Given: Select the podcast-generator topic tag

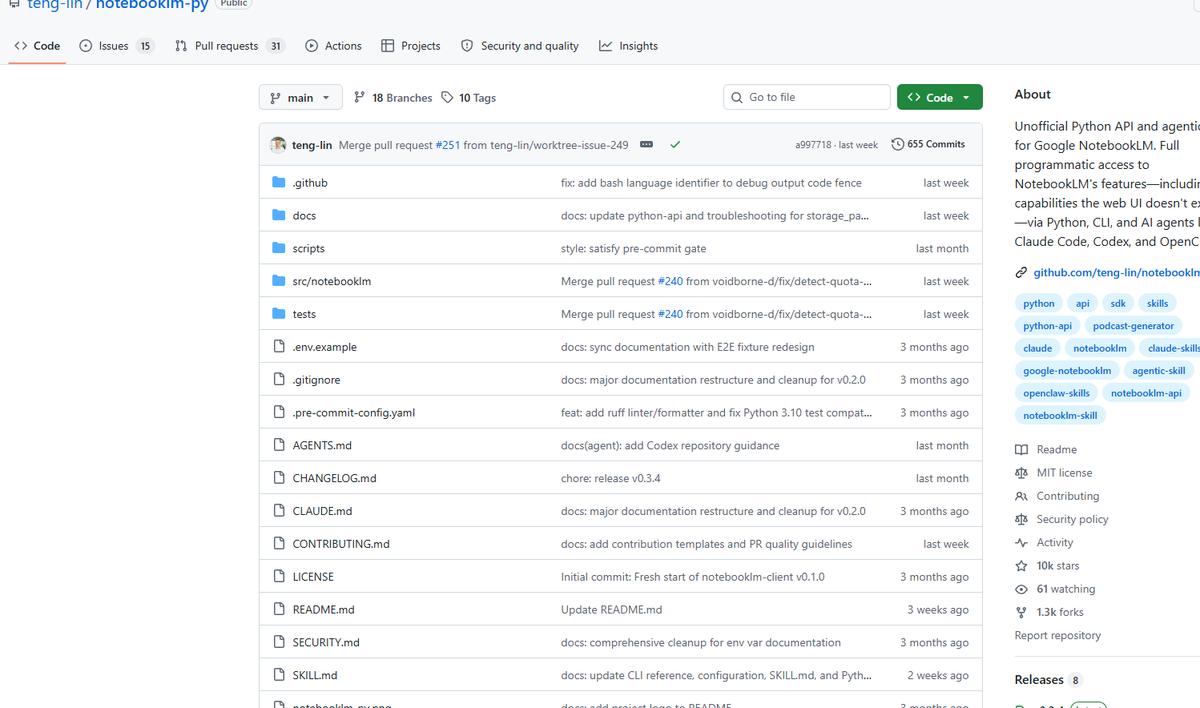Looking at the screenshot, I should point(1133,326).
